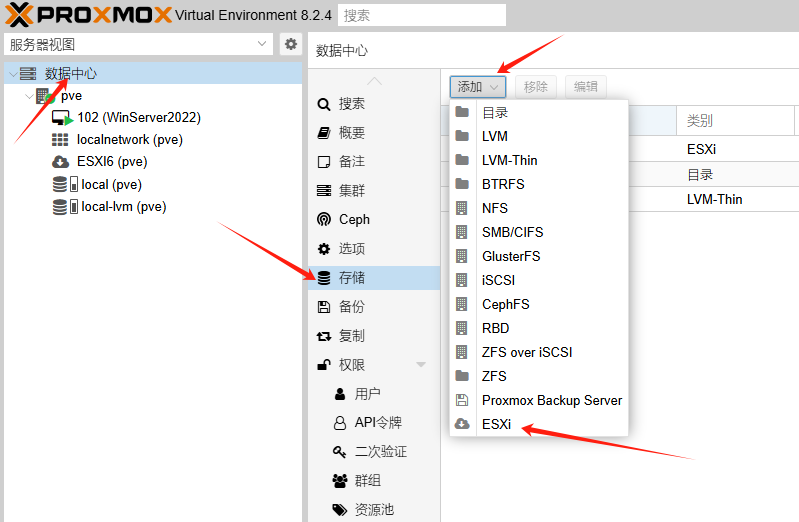Open the 添加 dropdown button
This screenshot has width=799, height=522.
[x=477, y=87]
